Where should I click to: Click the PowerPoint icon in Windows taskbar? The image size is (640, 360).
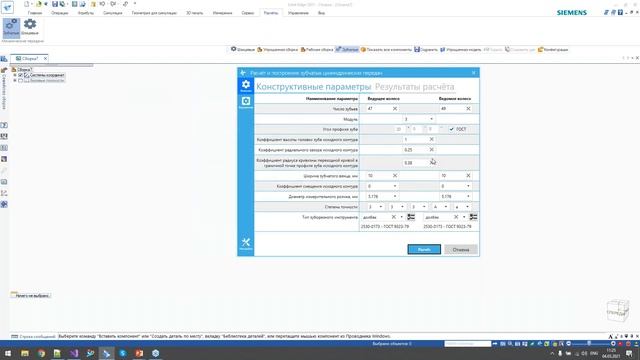(139, 353)
